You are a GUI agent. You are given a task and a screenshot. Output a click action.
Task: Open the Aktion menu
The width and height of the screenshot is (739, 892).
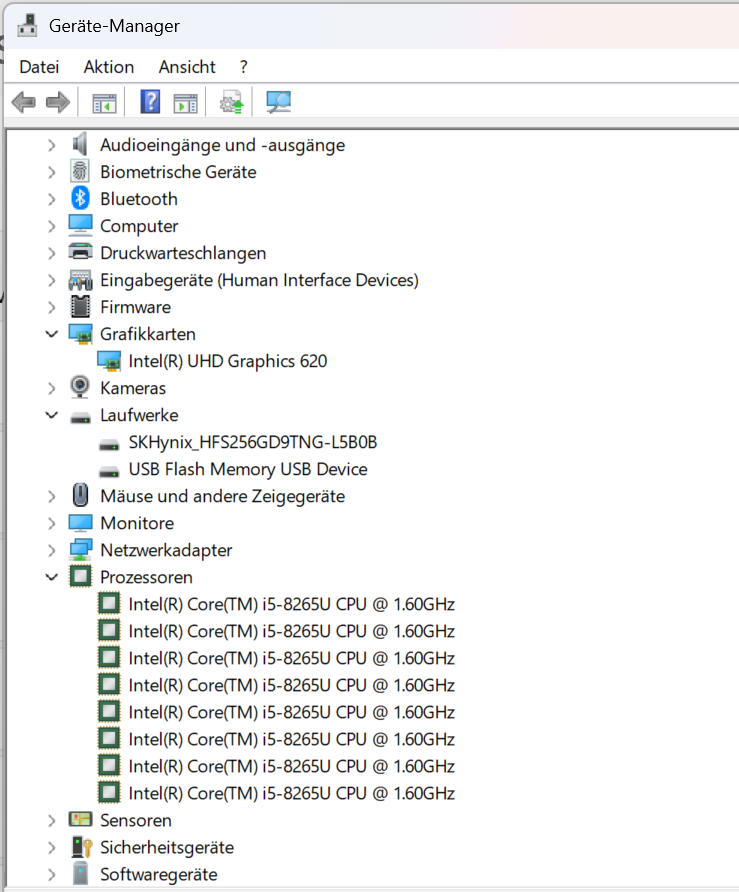click(109, 67)
